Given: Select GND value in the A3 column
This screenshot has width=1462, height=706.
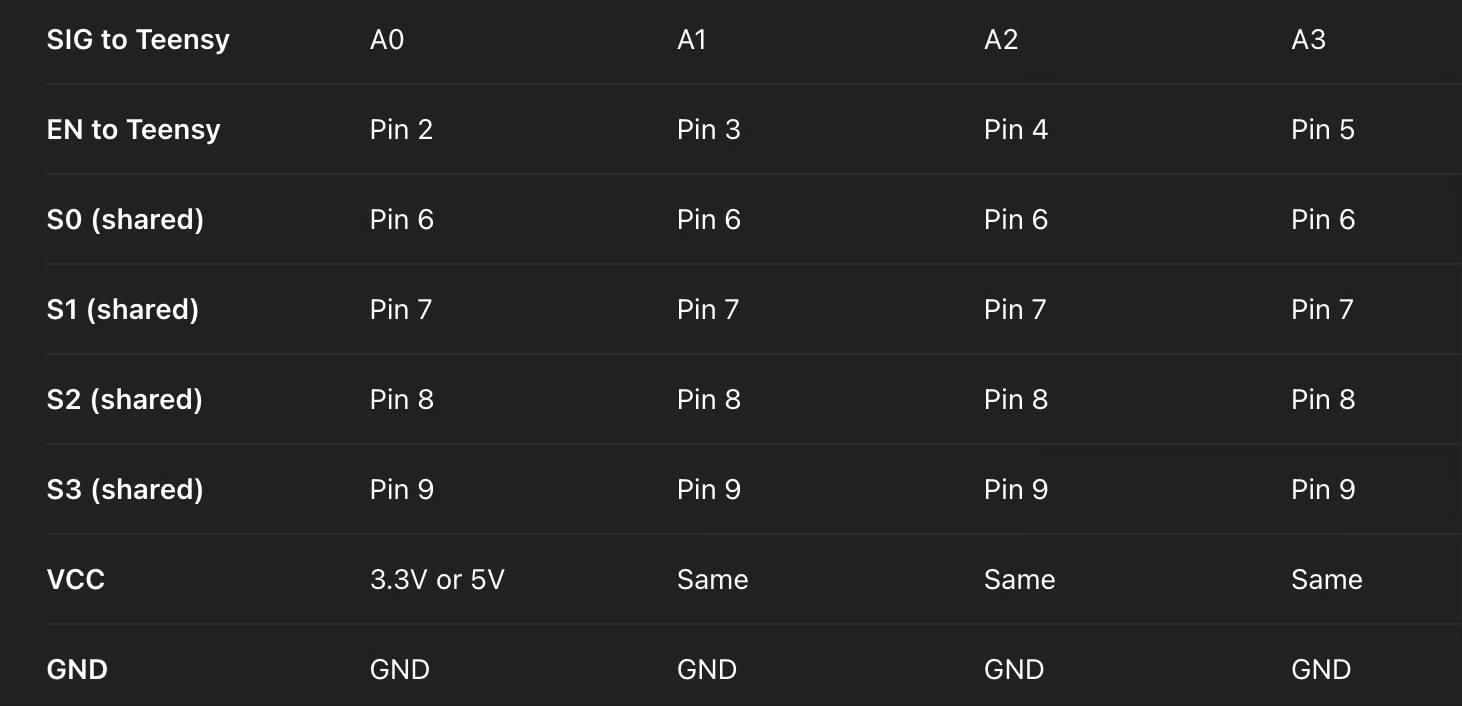Looking at the screenshot, I should click(x=1321, y=670).
